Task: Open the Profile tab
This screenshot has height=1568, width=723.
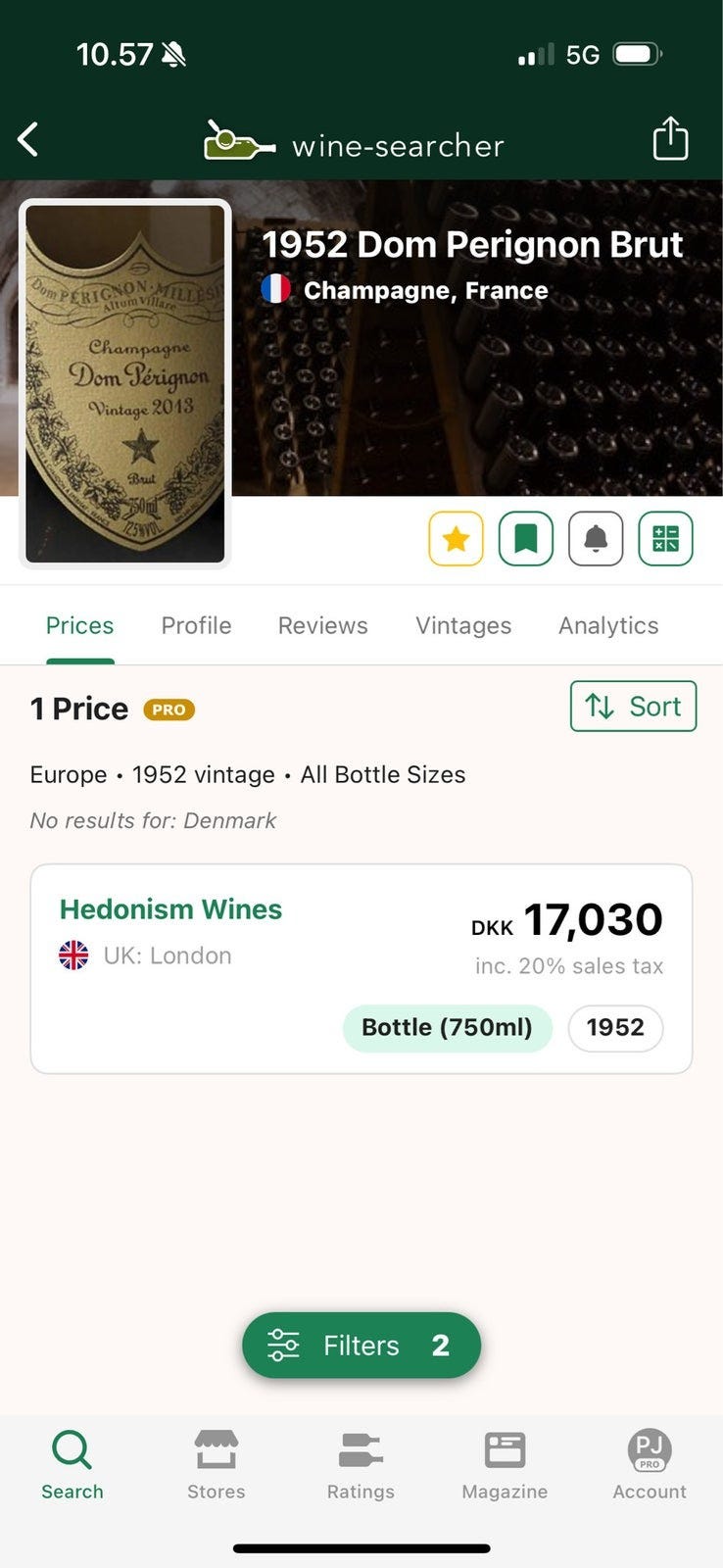Action: [x=196, y=625]
